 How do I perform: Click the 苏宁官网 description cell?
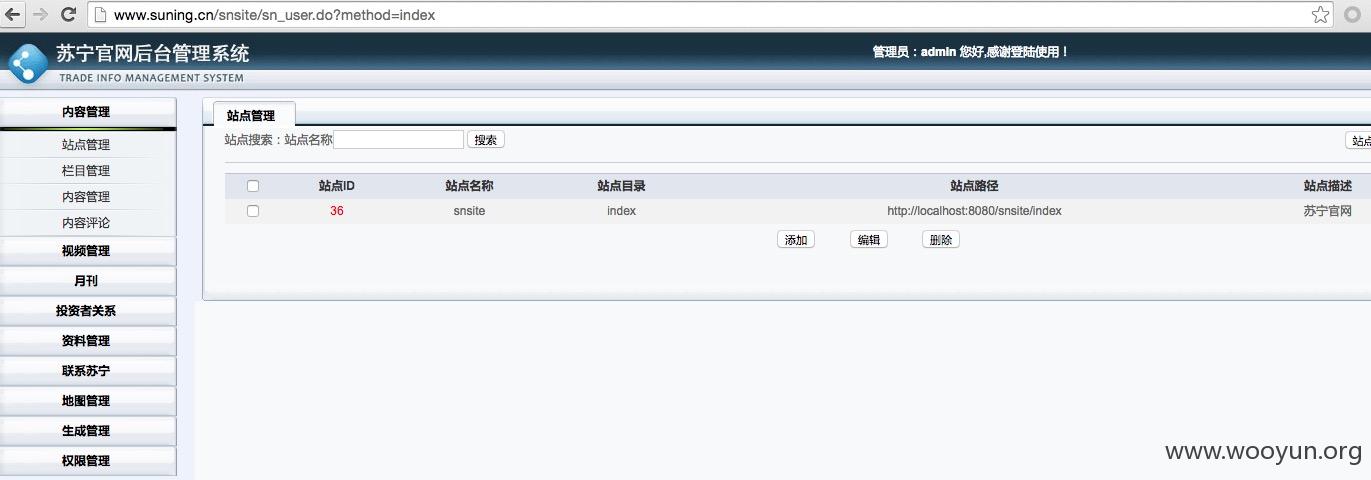tap(1327, 211)
